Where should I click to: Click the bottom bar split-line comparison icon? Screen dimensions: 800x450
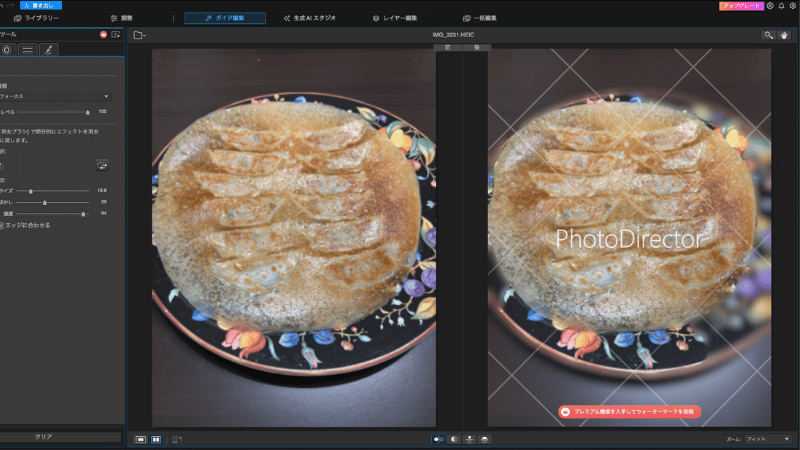469,439
